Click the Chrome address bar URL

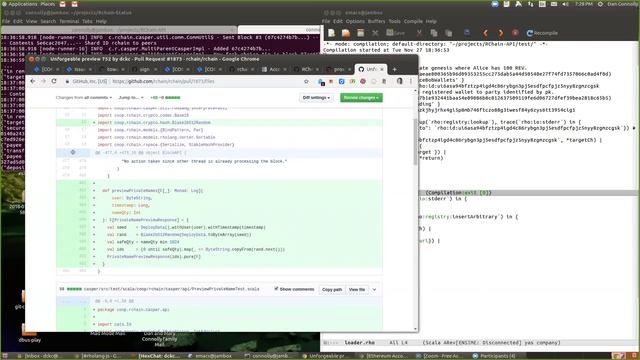pos(163,81)
